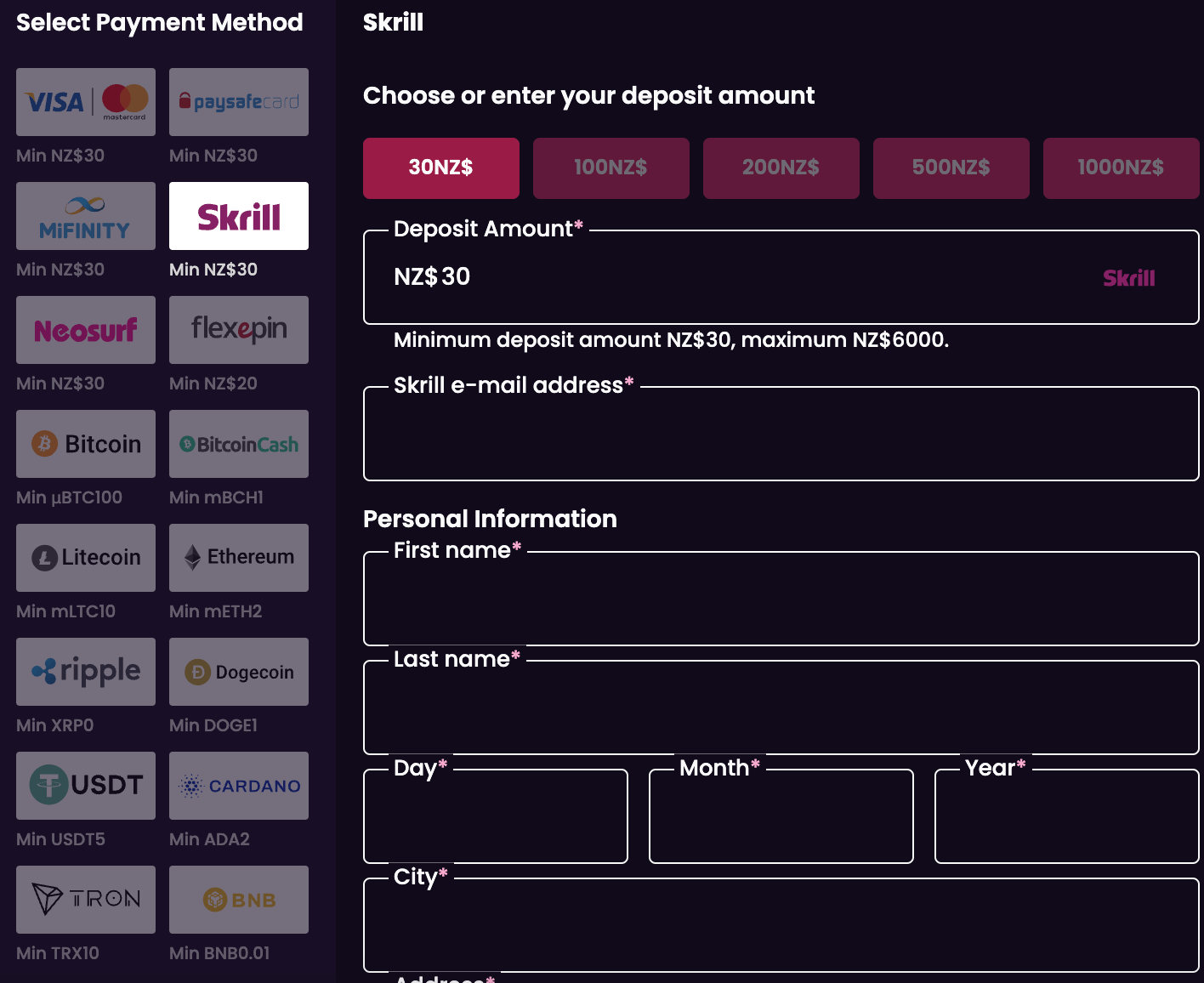1204x983 pixels.
Task: Select the Skrill payment tile
Action: point(239,216)
